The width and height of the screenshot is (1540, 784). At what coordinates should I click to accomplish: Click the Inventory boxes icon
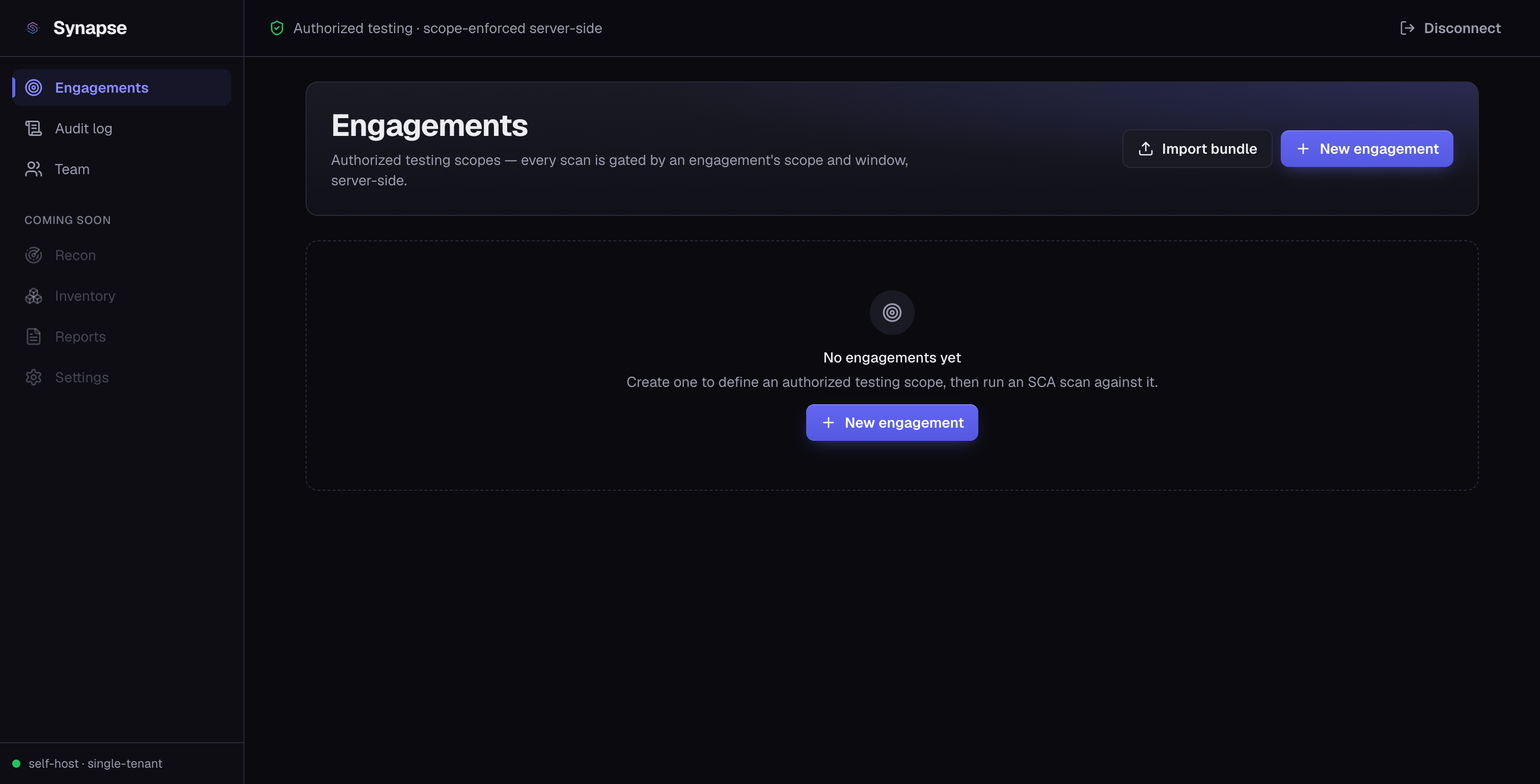coord(34,296)
